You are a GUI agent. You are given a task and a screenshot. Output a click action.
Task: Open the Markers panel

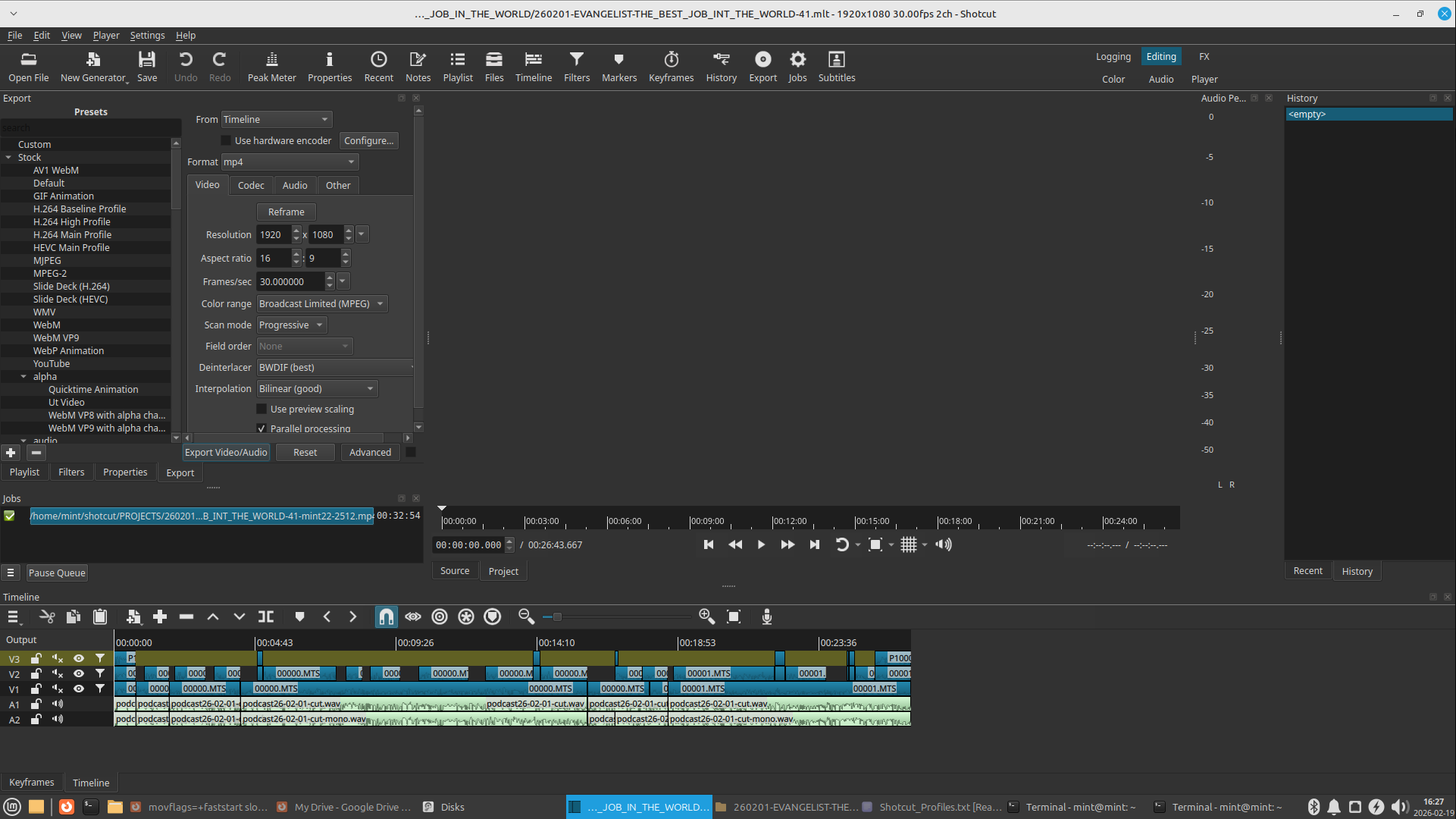tap(618, 66)
